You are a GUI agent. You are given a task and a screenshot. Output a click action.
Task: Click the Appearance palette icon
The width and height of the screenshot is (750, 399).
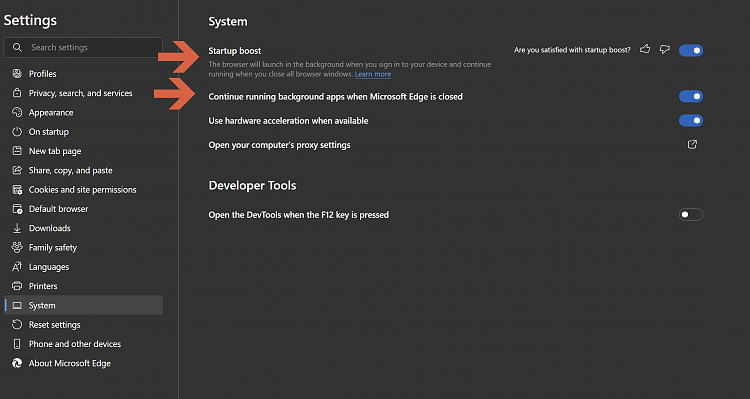click(x=17, y=112)
